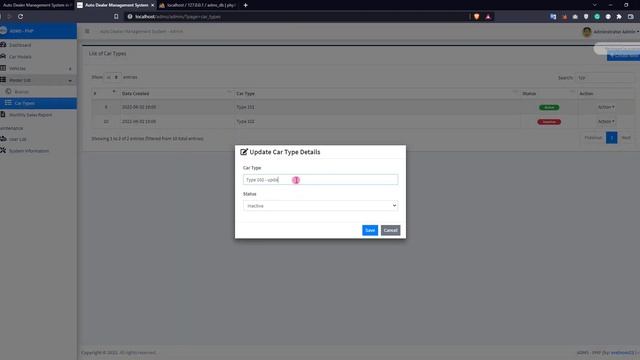The width and height of the screenshot is (640, 360).
Task: Open the new tab plus button
Action: click(245, 5)
